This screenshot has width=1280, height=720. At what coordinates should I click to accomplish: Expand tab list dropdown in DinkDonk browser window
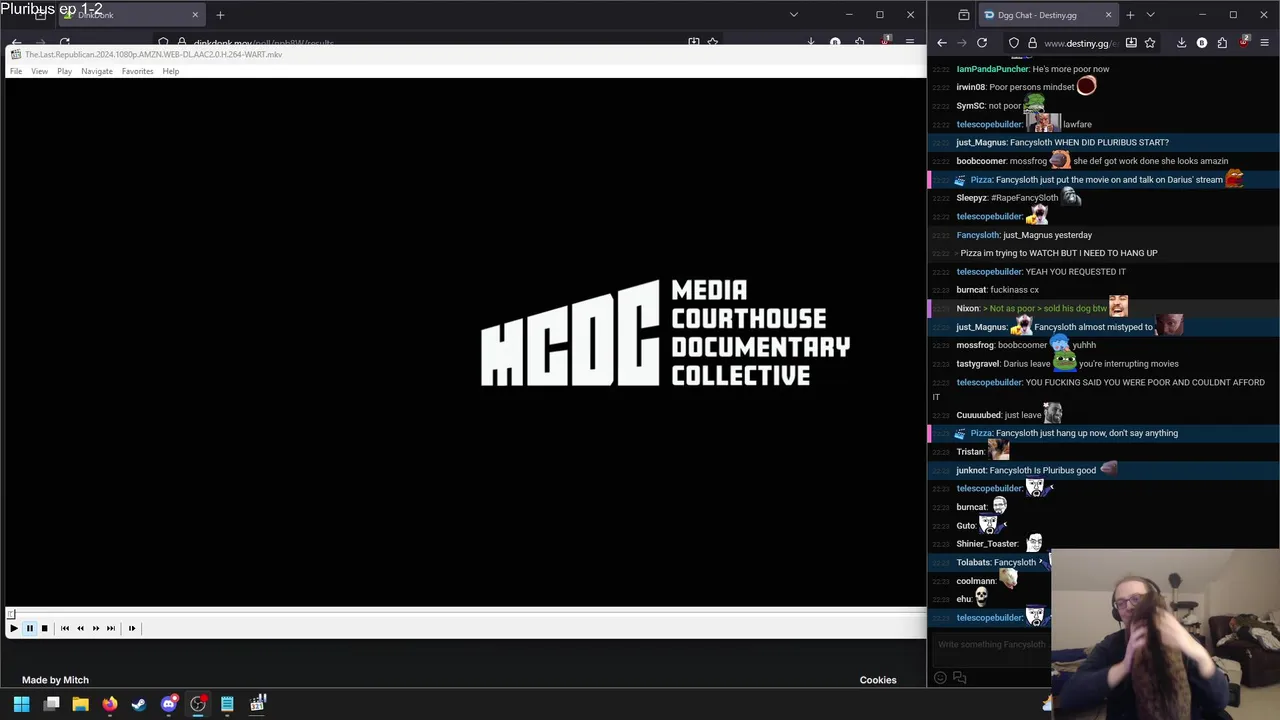point(794,15)
